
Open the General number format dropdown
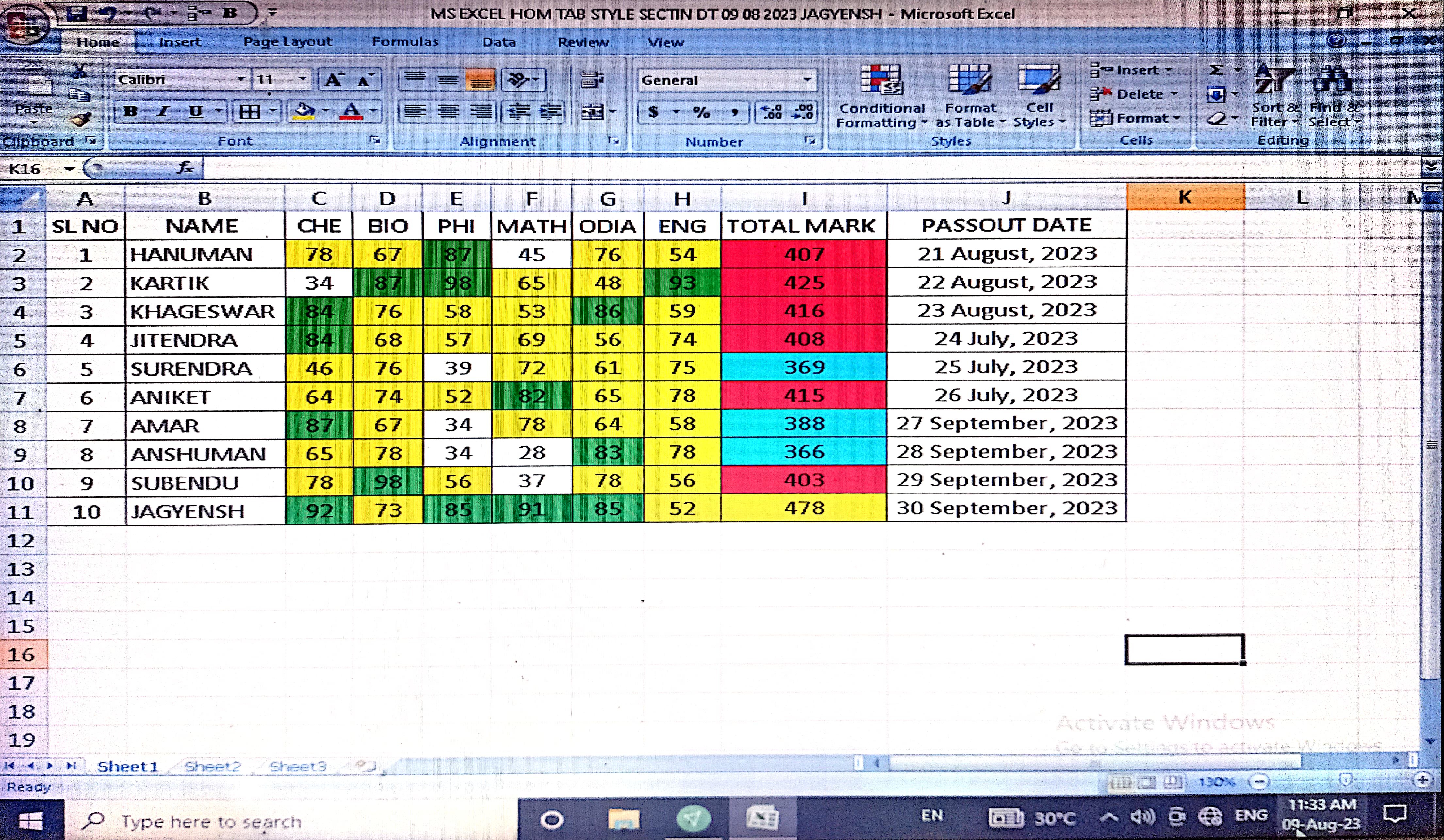tap(807, 80)
